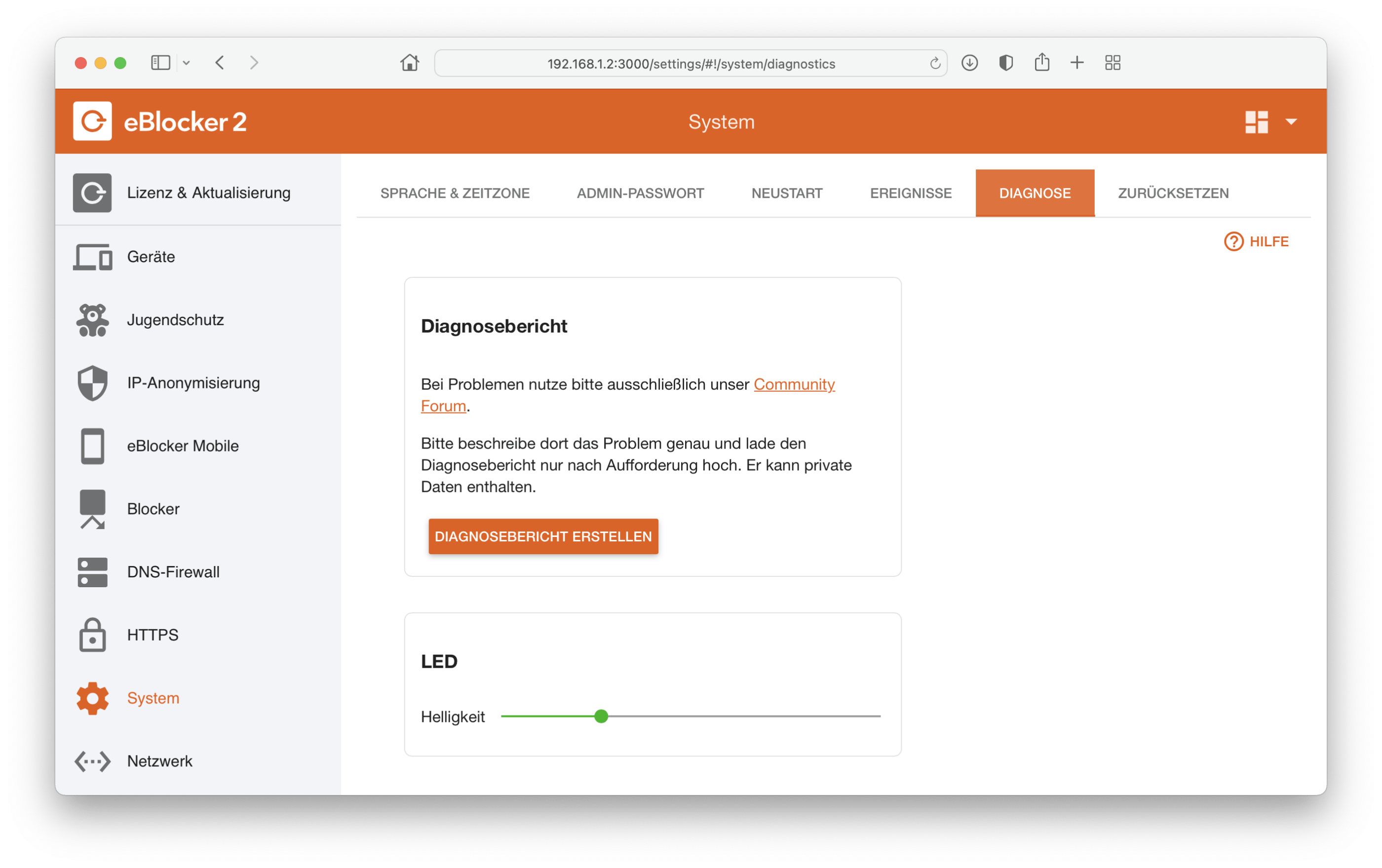Open the Geräte devices icon
This screenshot has width=1382, height=868.
click(x=92, y=257)
